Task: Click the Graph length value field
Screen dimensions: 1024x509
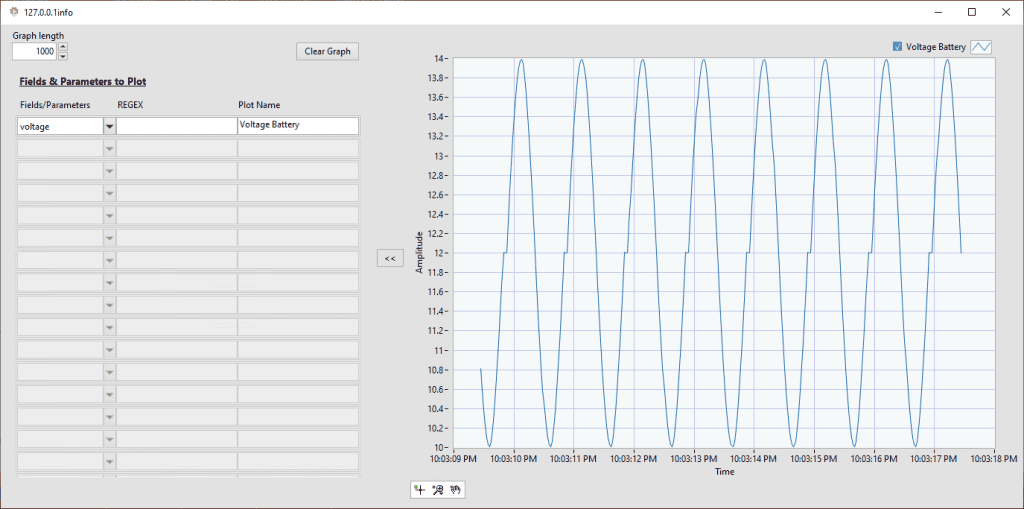Action: click(x=35, y=51)
